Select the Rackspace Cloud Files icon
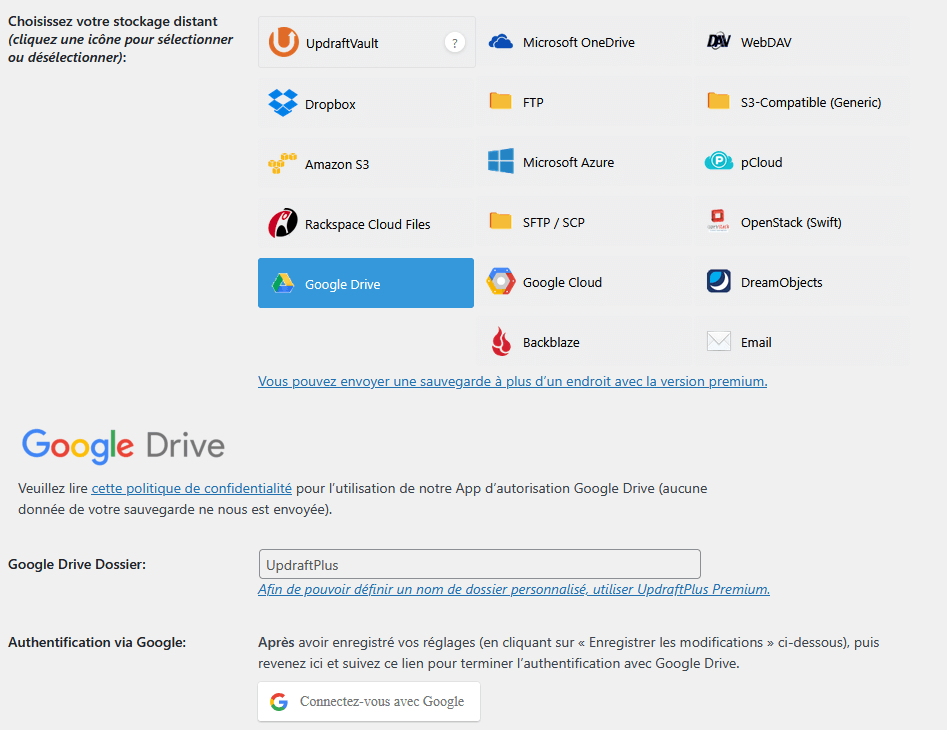The image size is (947, 730). 283,223
